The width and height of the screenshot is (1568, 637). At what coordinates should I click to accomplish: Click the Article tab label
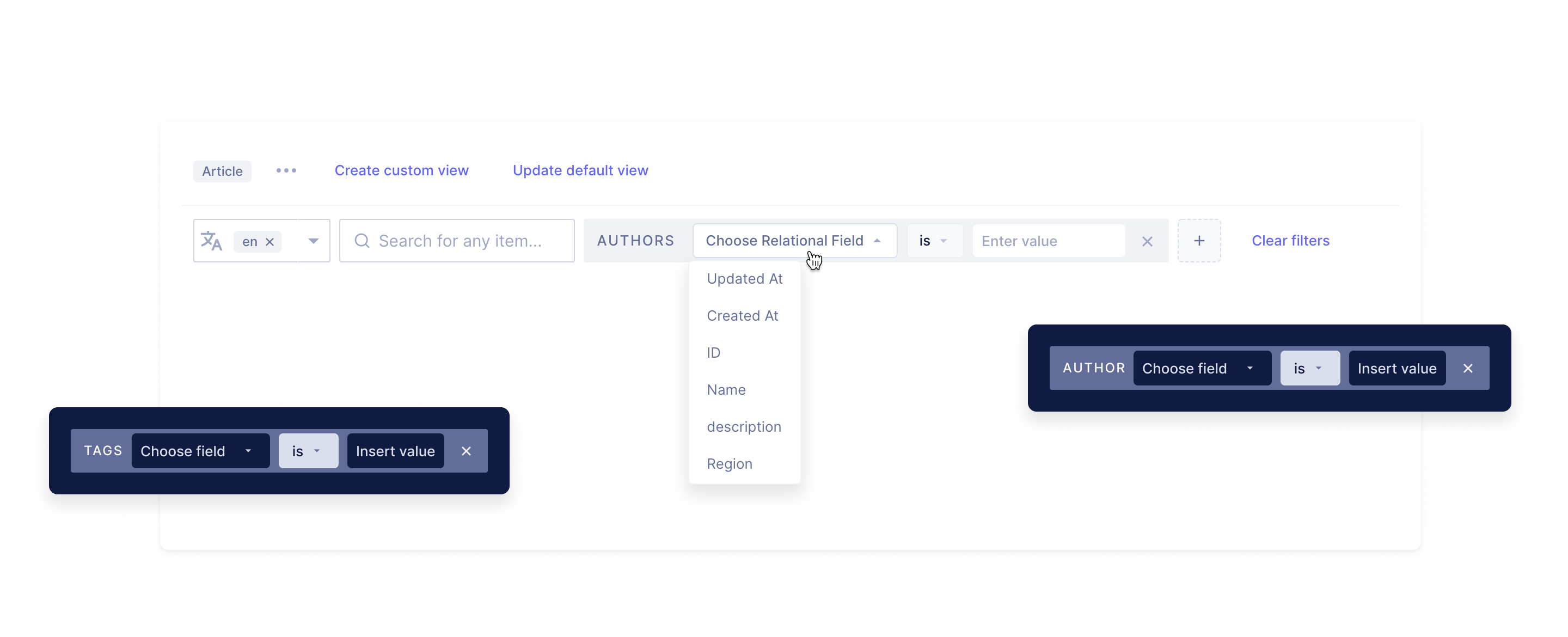[x=222, y=170]
